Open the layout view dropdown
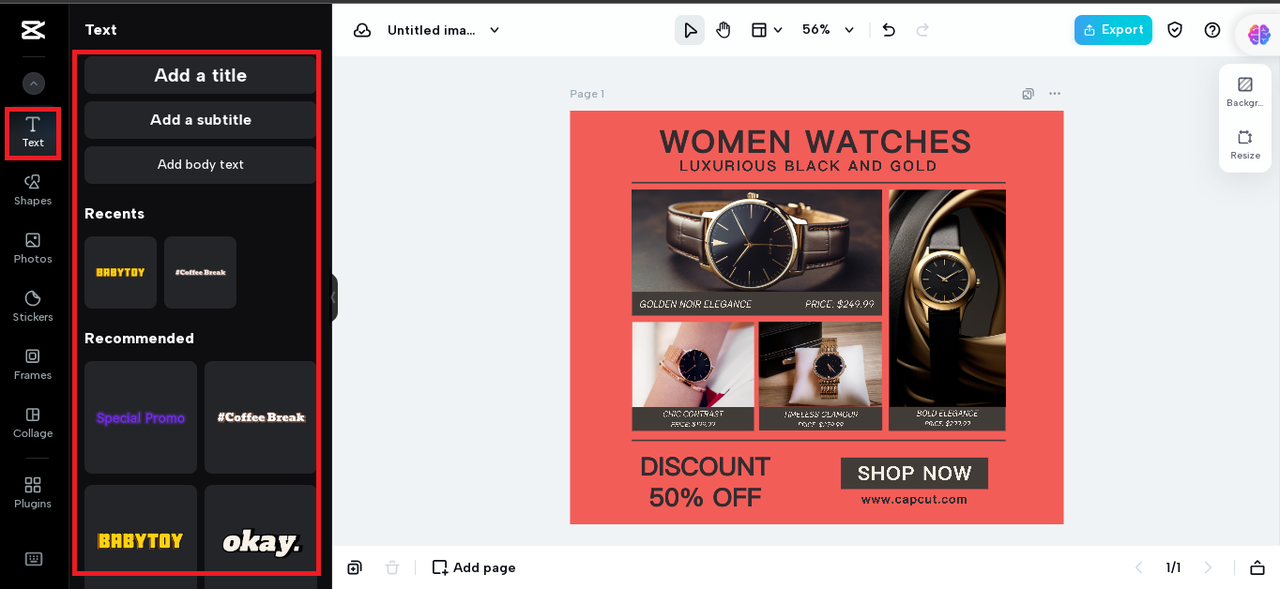 [766, 30]
